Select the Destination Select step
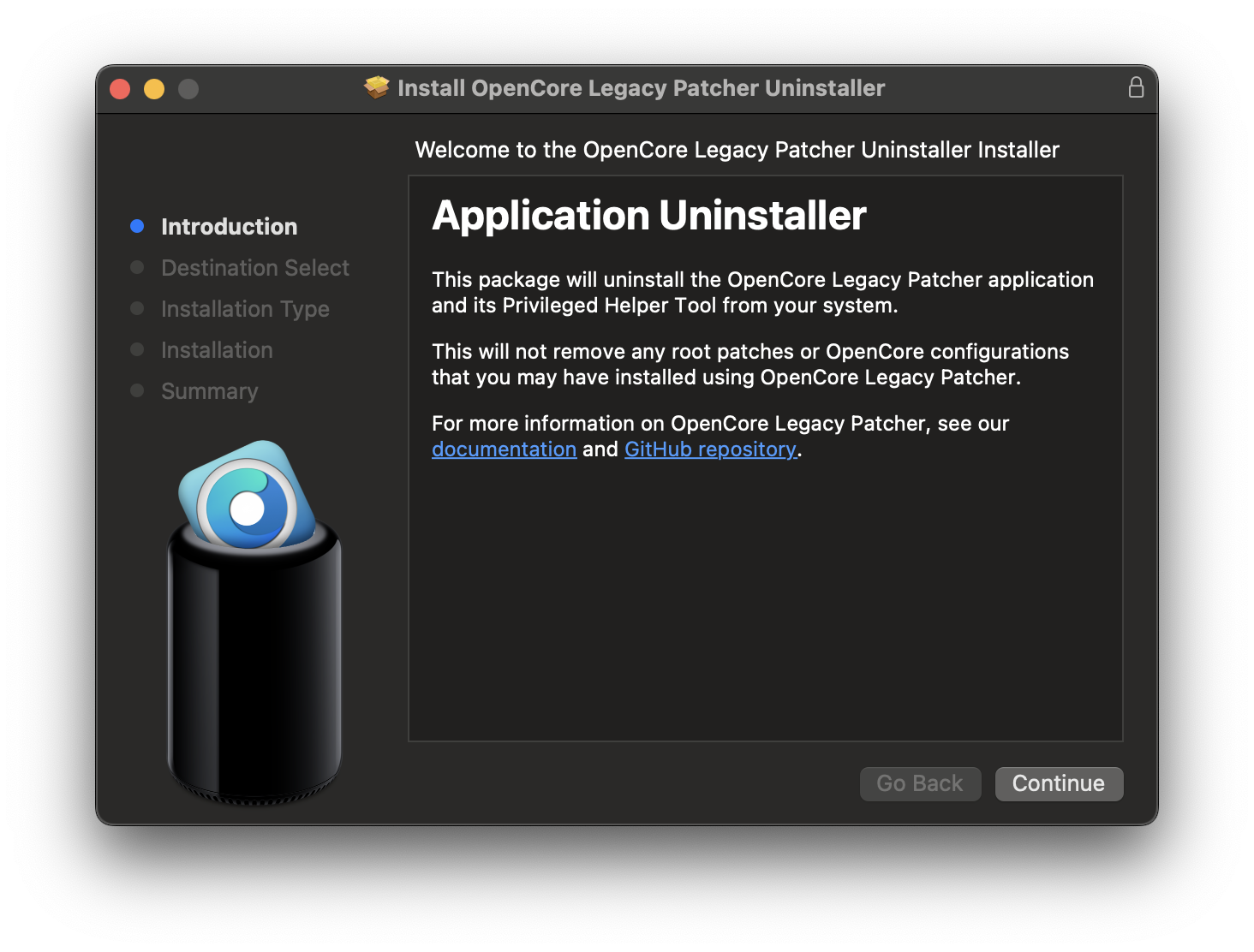 pos(254,267)
